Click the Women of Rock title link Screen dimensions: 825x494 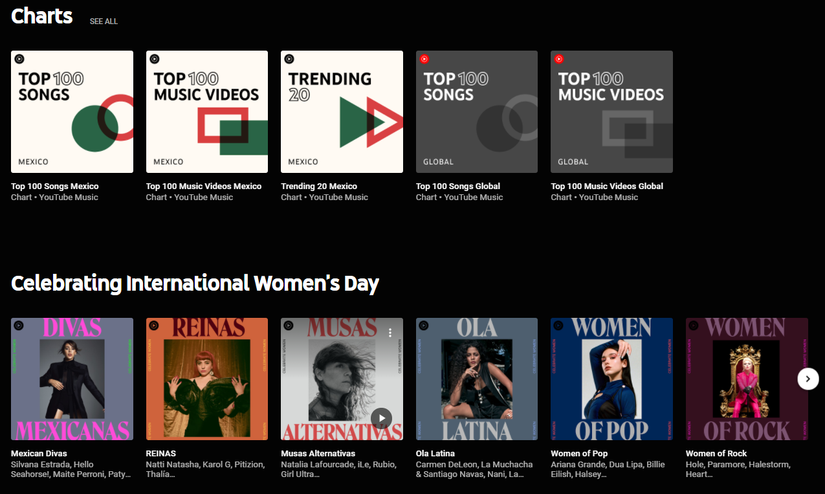716,453
